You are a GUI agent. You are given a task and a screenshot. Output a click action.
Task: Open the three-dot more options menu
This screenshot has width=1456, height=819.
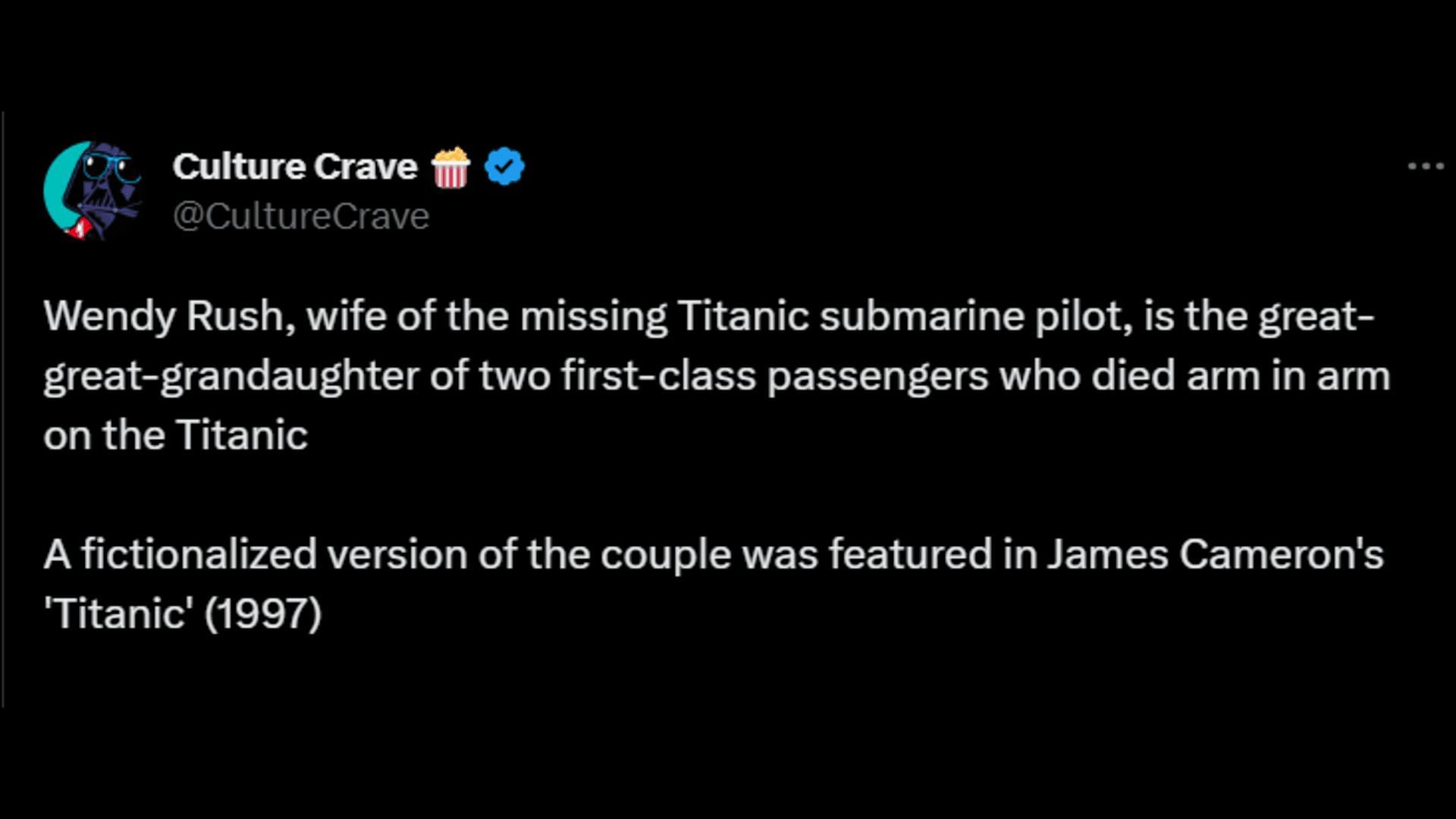[x=1426, y=166]
